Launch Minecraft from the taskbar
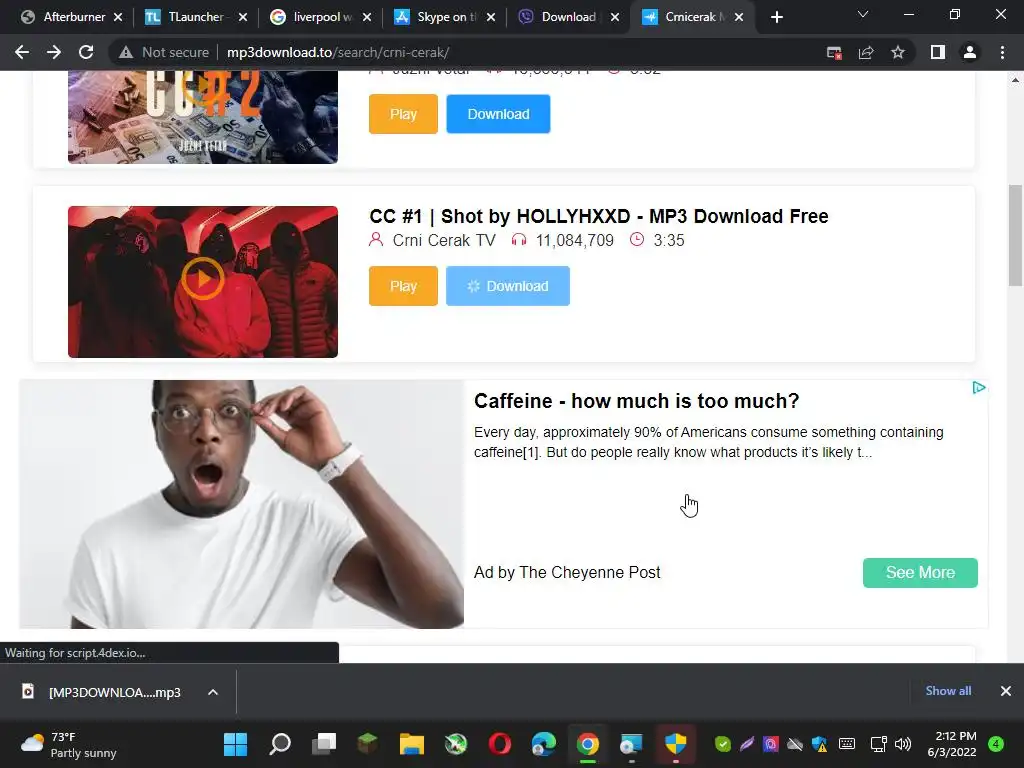The image size is (1024, 768). 368,744
